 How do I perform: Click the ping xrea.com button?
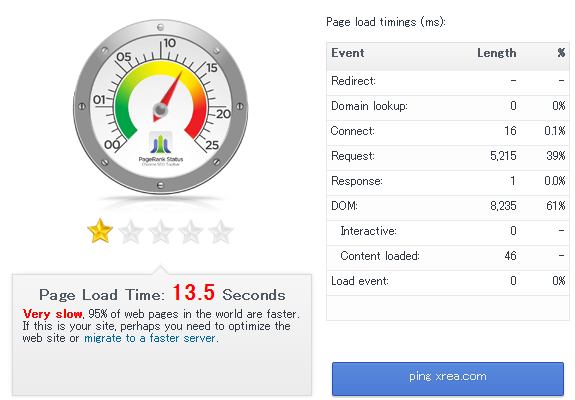[x=448, y=378]
